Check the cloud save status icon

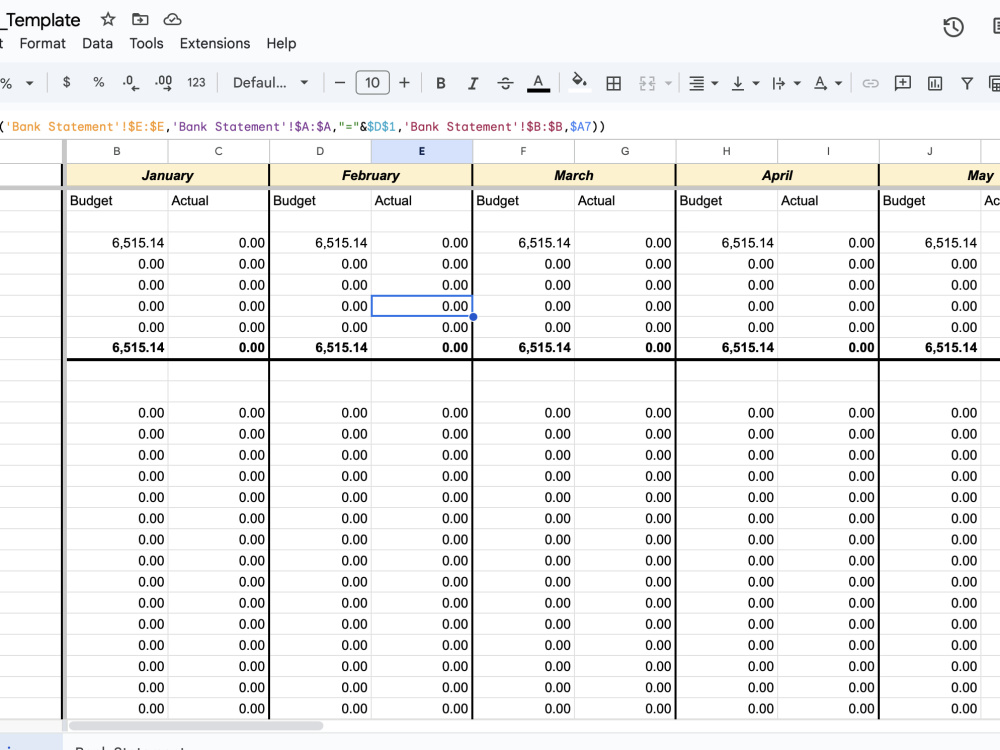[172, 20]
